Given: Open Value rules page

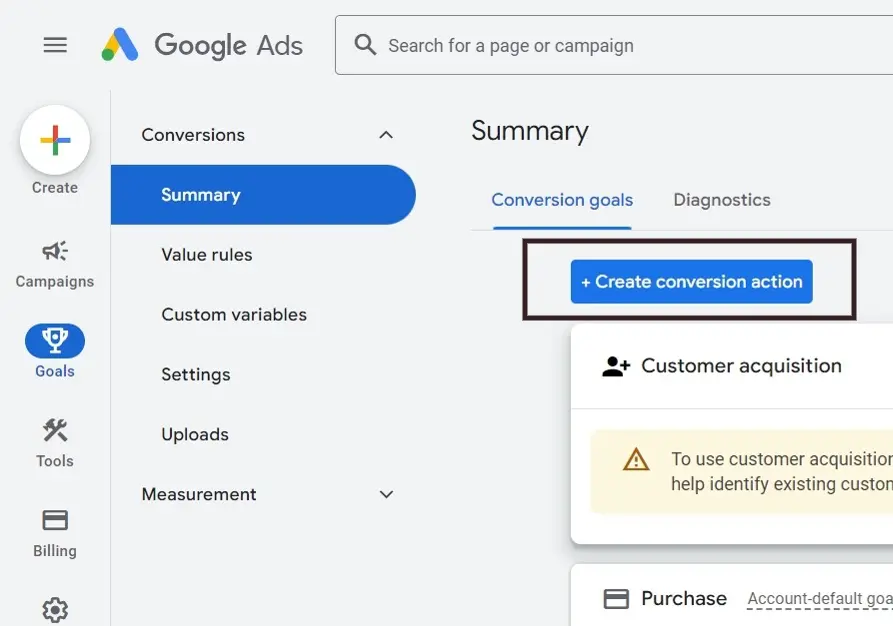Looking at the screenshot, I should point(207,255).
